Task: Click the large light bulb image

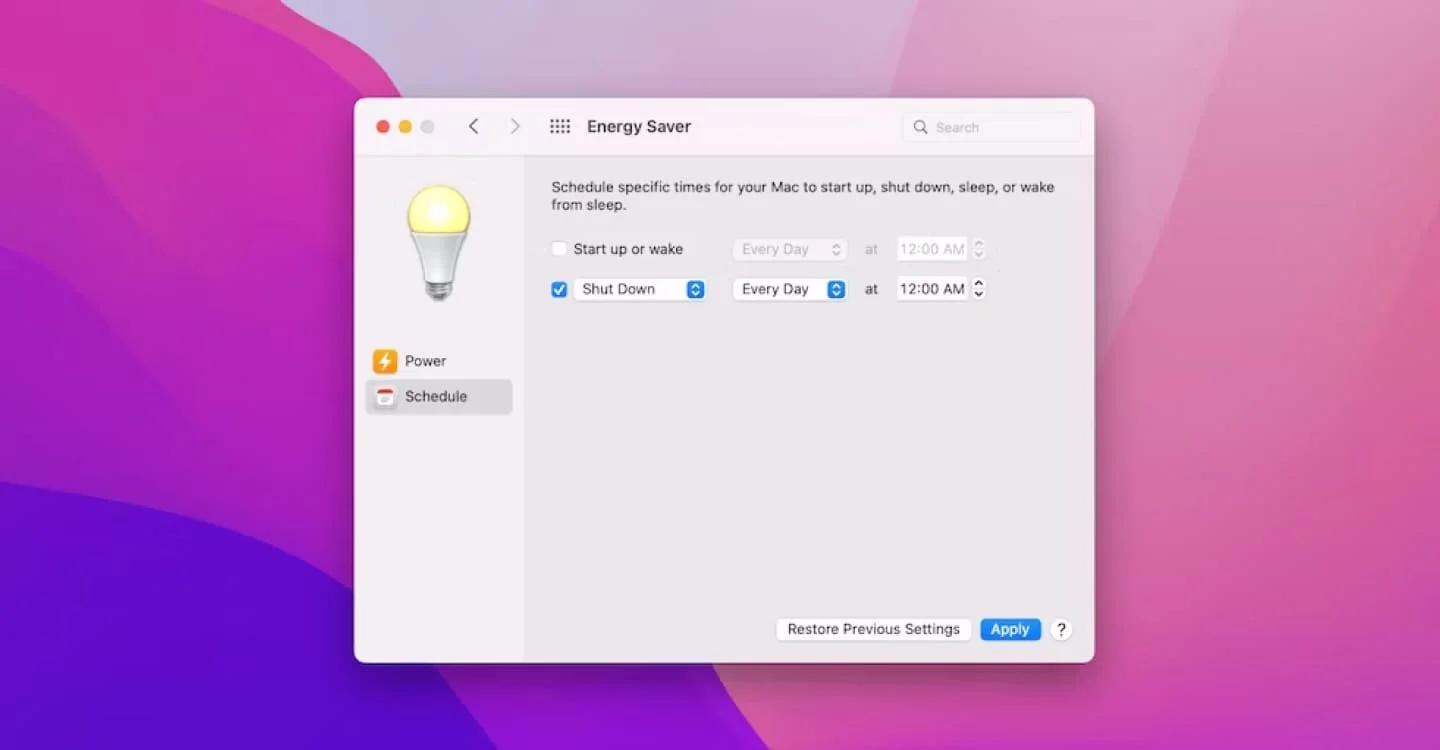Action: click(438, 242)
